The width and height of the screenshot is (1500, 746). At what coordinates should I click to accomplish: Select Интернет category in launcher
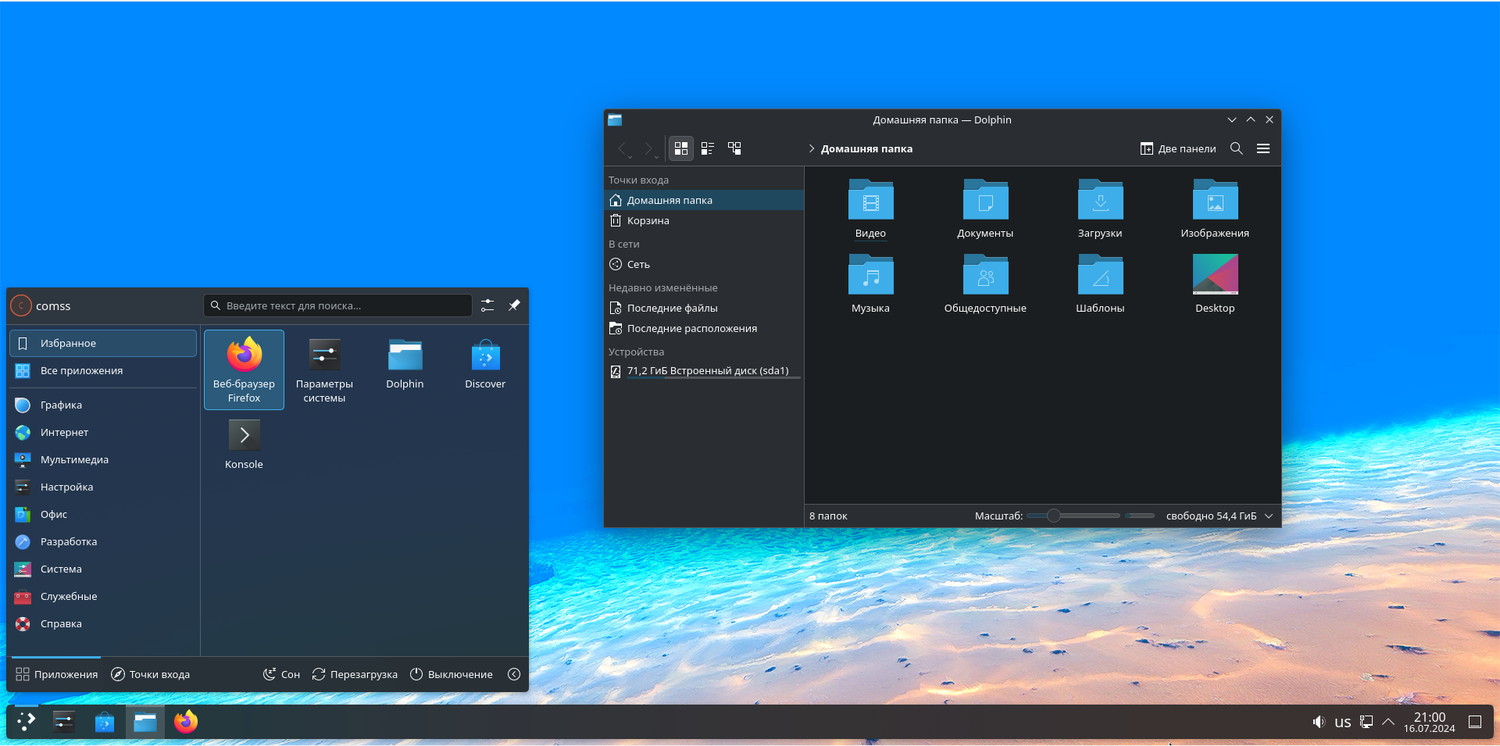tap(103, 432)
